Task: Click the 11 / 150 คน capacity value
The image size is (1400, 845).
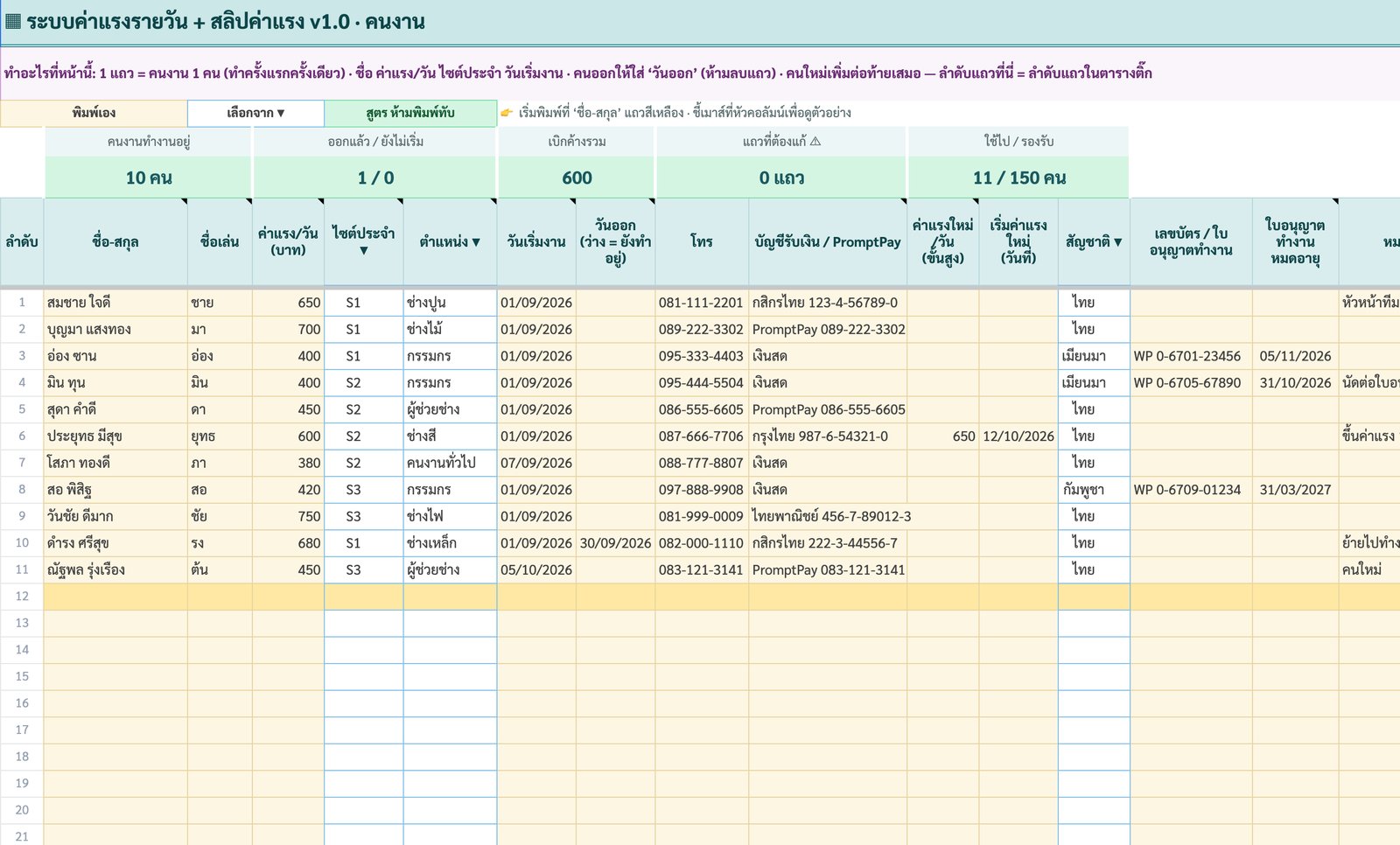Action: click(x=1019, y=178)
